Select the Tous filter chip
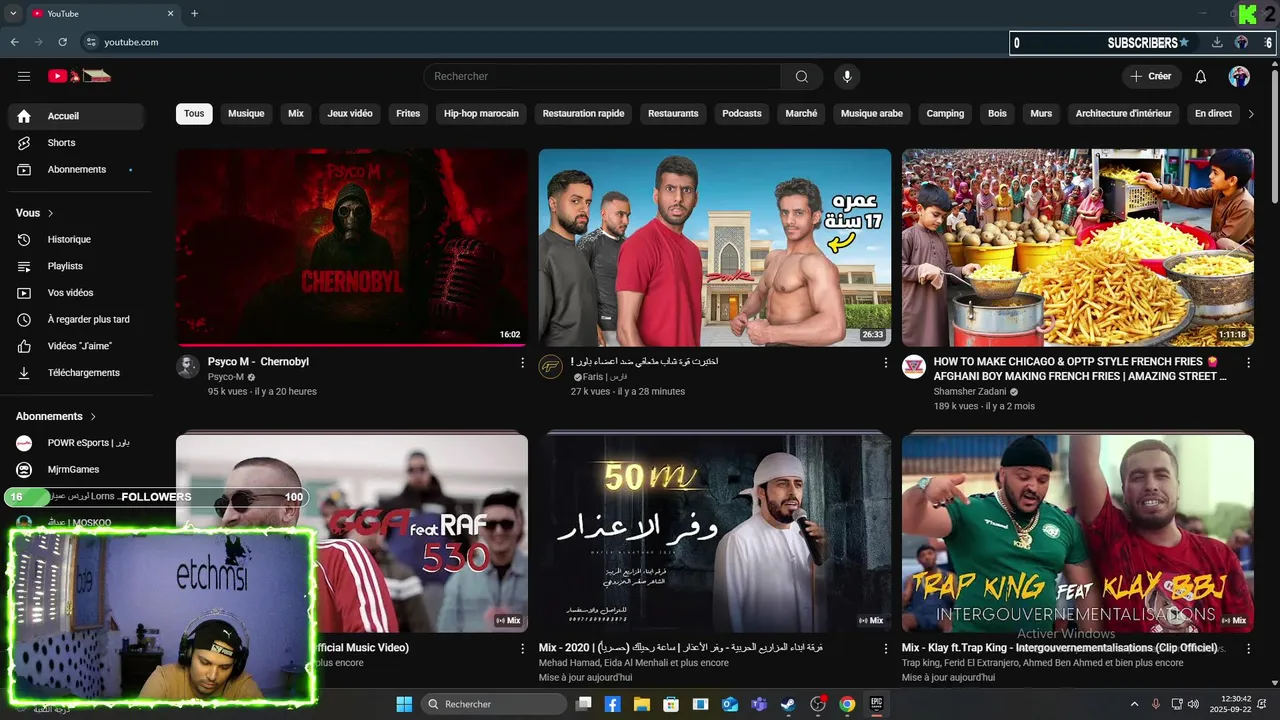The height and width of the screenshot is (720, 1280). click(x=194, y=114)
